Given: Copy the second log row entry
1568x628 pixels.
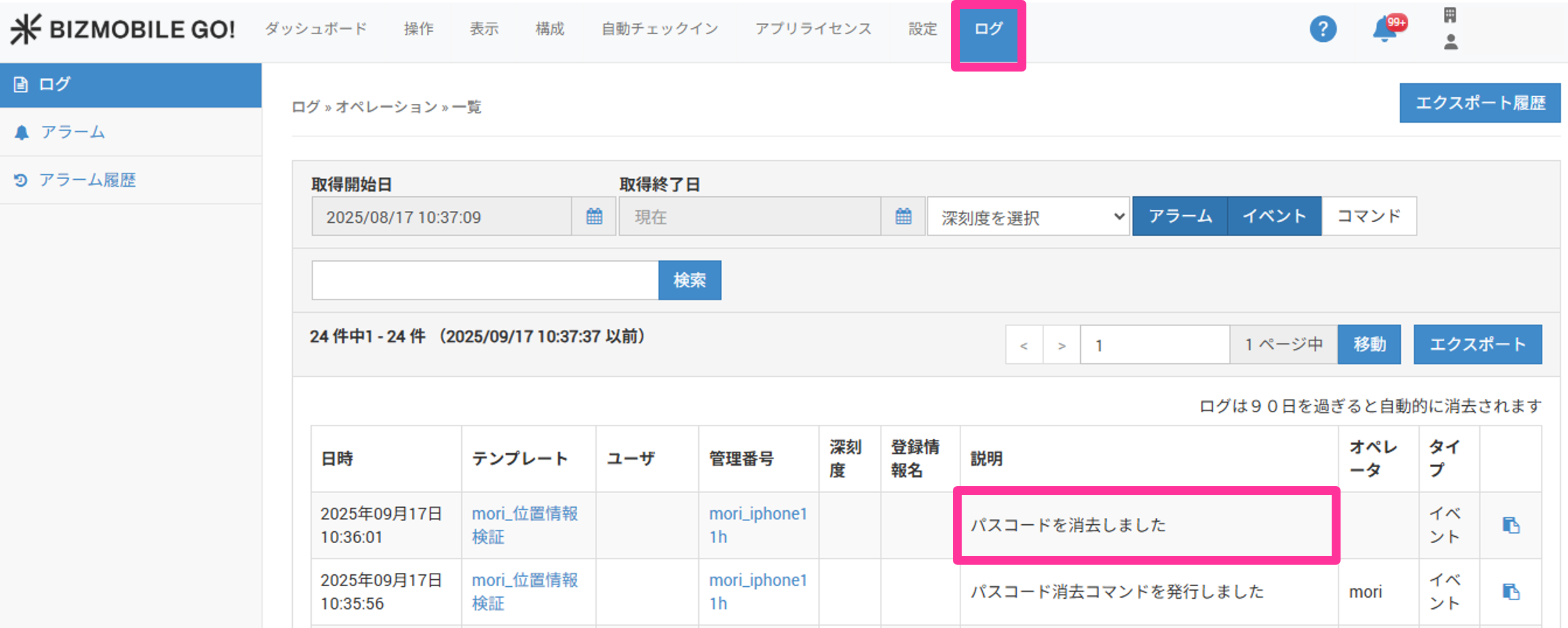Looking at the screenshot, I should point(1511,592).
